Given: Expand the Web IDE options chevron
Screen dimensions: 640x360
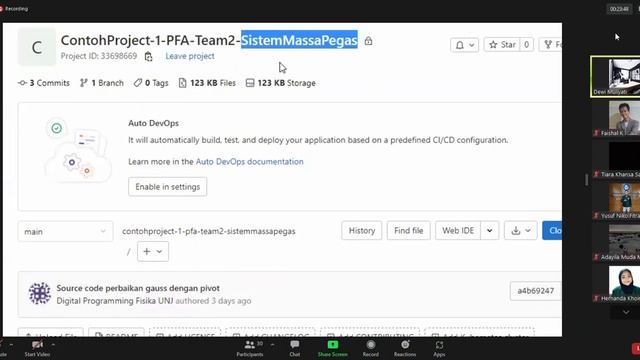Looking at the screenshot, I should [490, 231].
